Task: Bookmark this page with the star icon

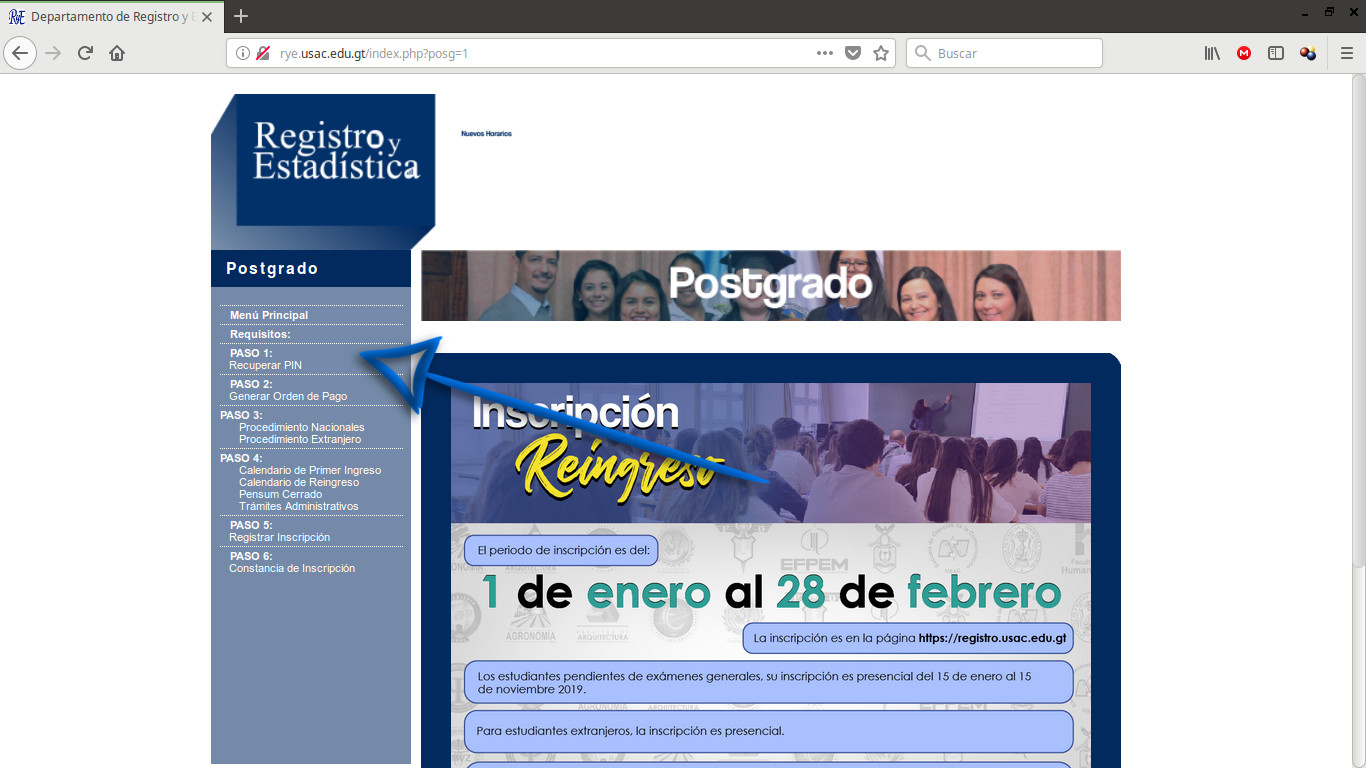Action: (881, 53)
